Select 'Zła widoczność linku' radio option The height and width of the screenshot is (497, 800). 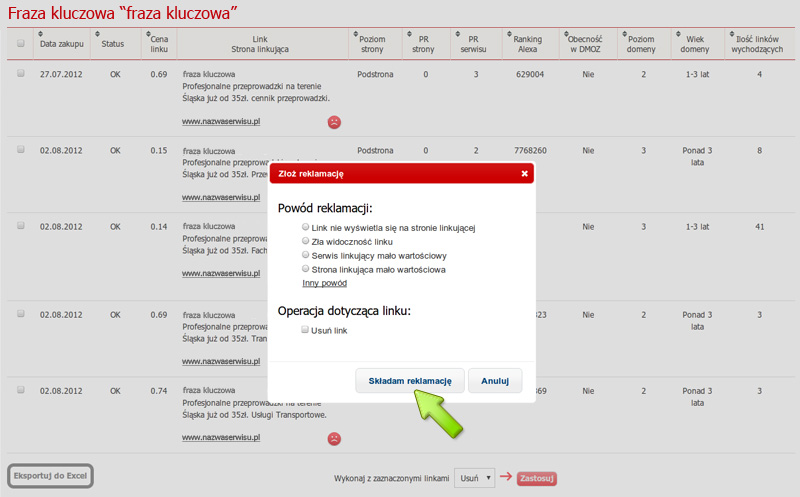coord(306,242)
